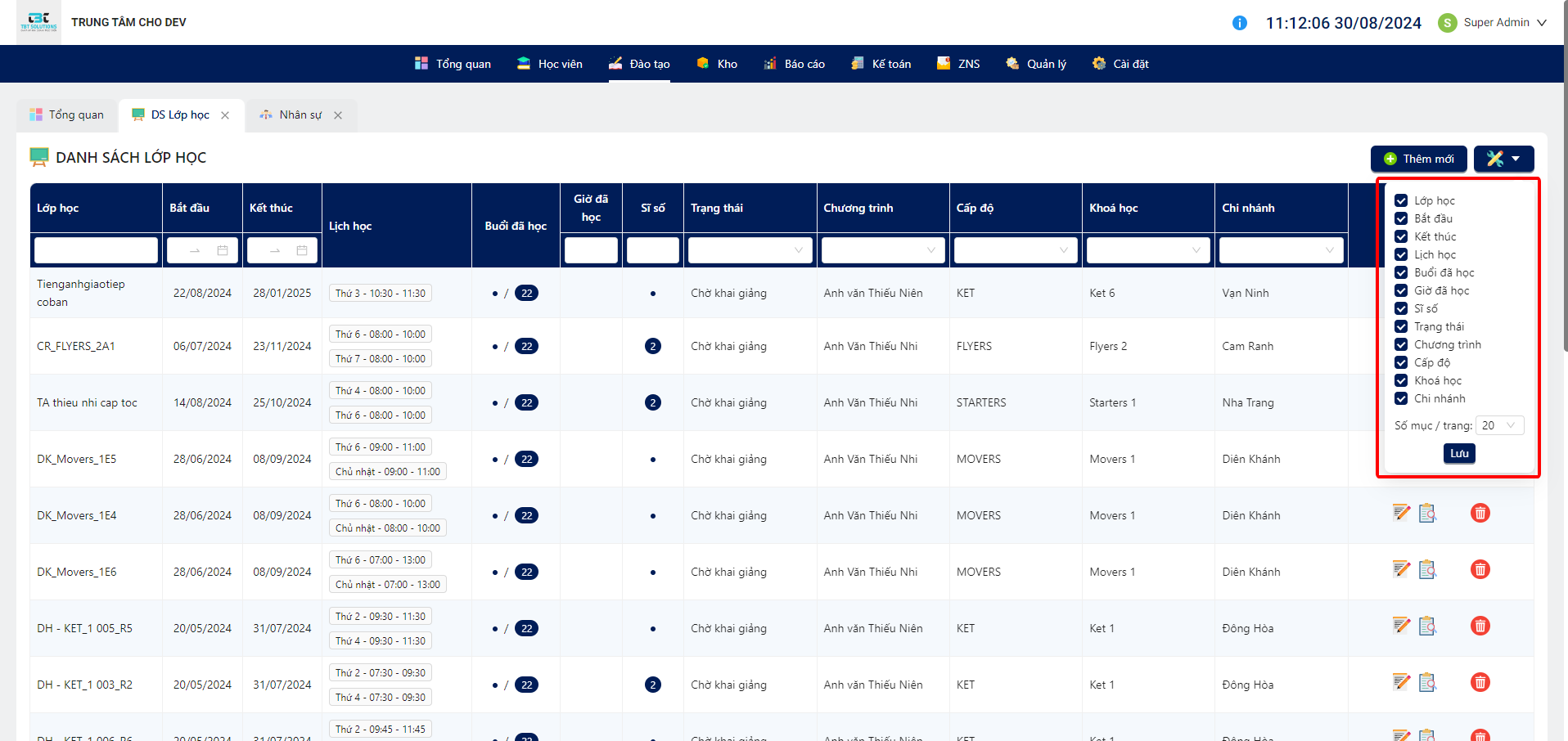Viewport: 1568px width, 741px height.
Task: Open the Tổng quan navigation menu
Action: pos(453,64)
